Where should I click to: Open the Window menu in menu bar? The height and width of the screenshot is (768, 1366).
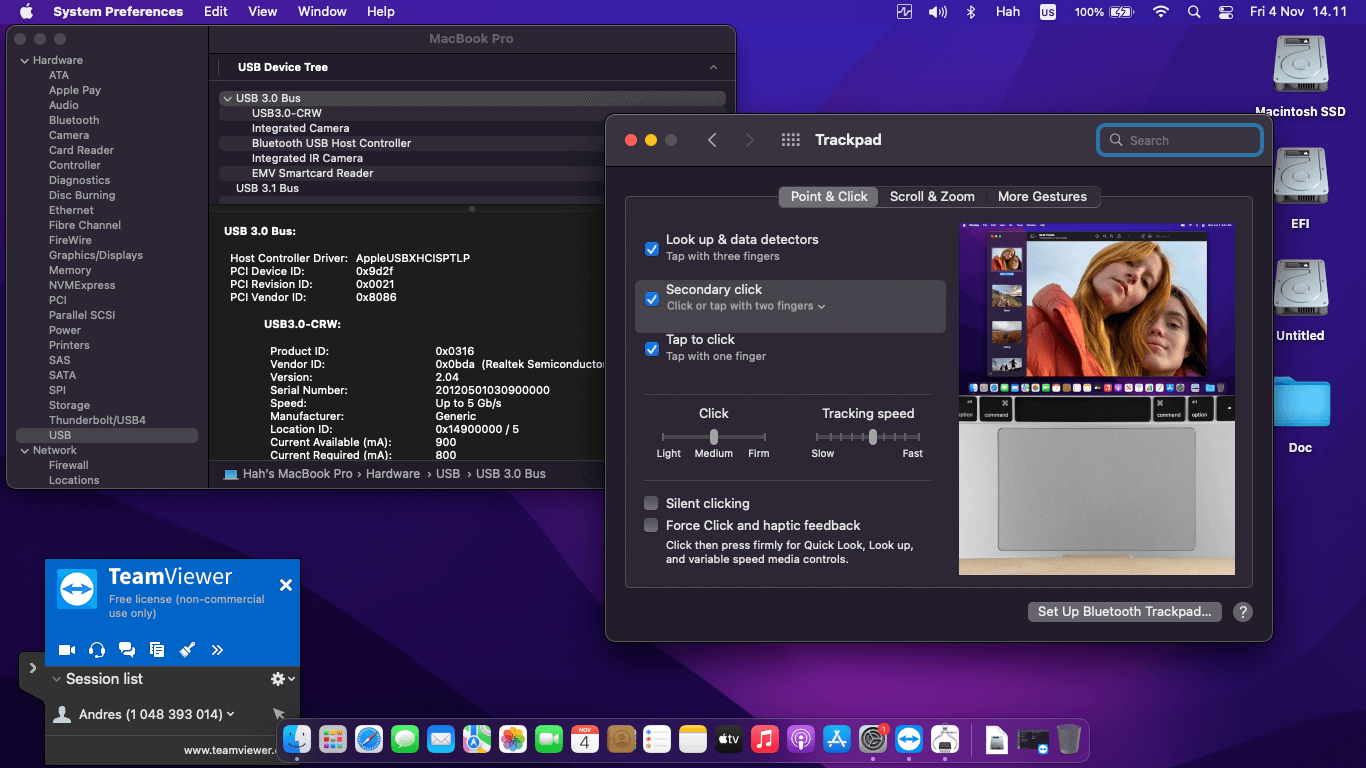322,12
